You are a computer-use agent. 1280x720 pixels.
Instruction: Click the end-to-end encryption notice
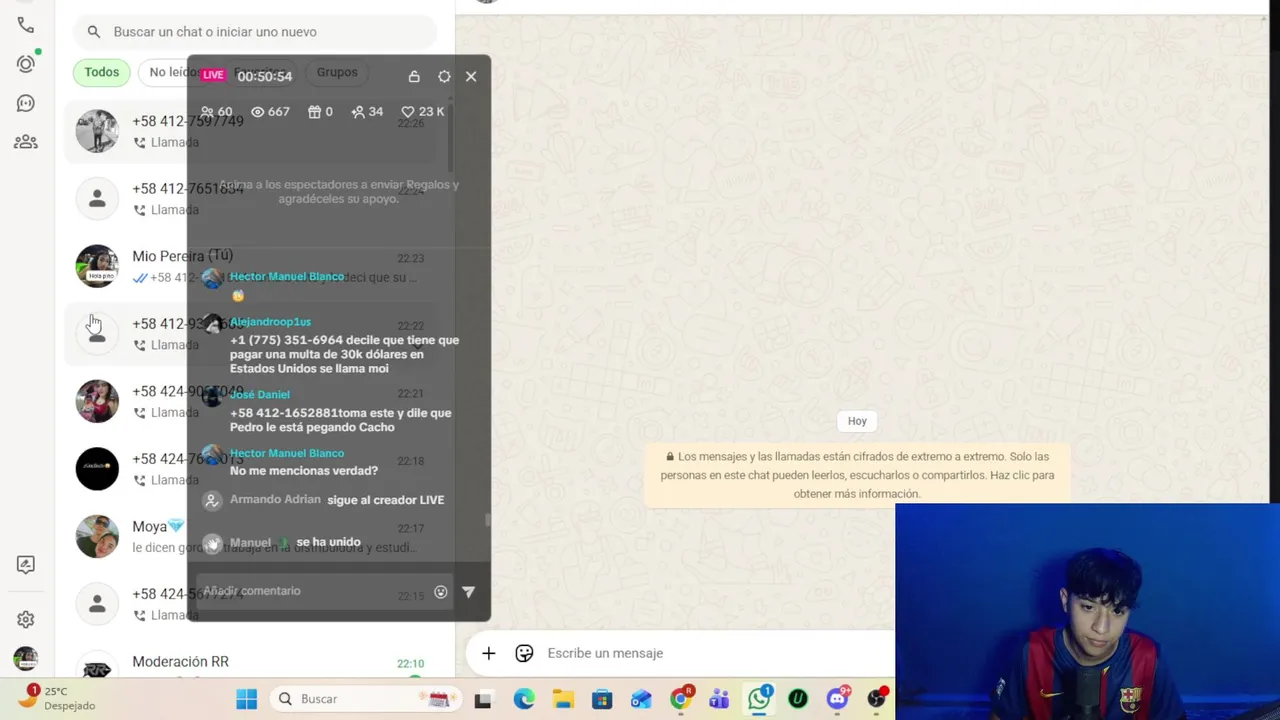click(857, 474)
